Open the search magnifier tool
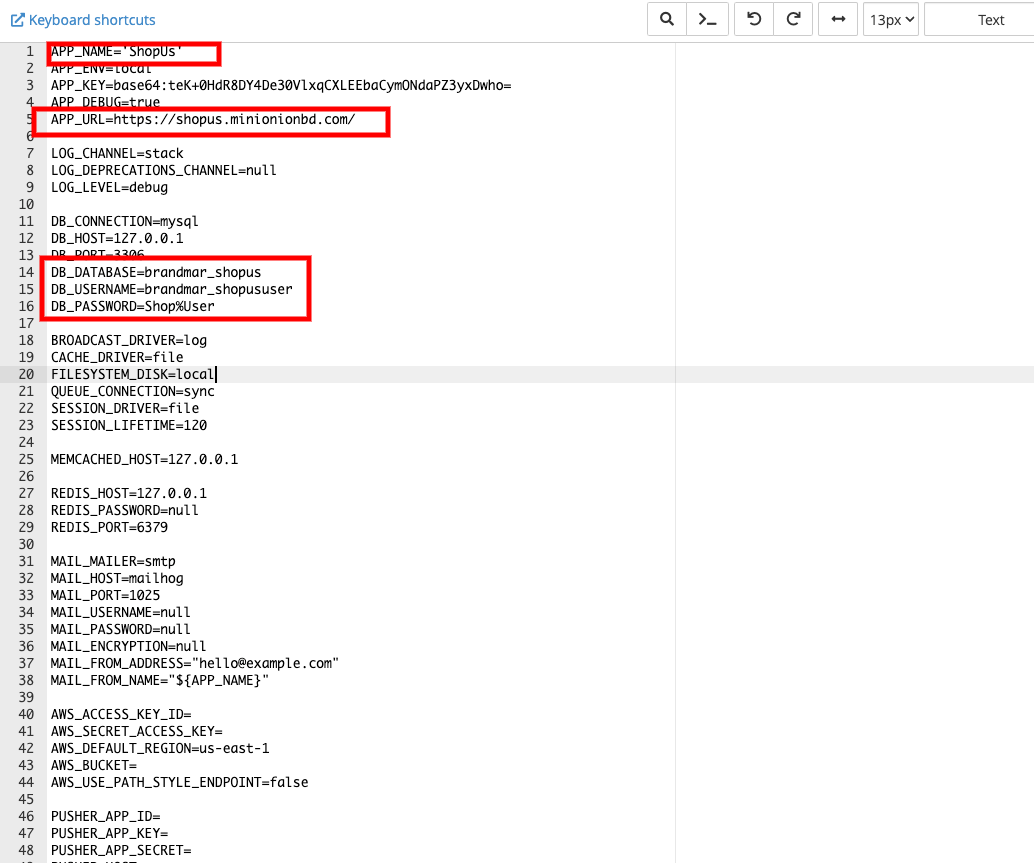 [667, 19]
